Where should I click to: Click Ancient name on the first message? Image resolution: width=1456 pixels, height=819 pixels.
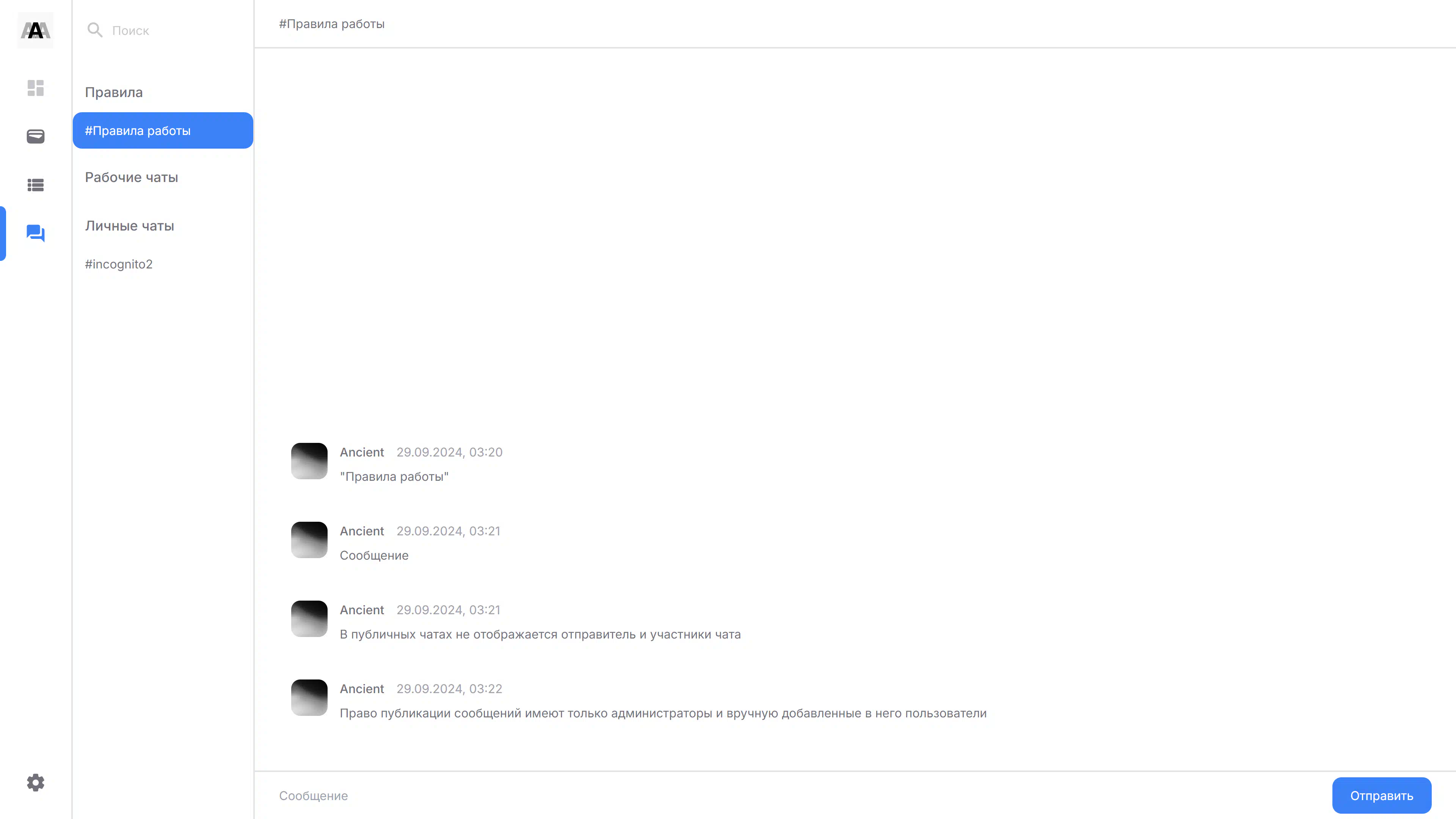[x=362, y=452]
